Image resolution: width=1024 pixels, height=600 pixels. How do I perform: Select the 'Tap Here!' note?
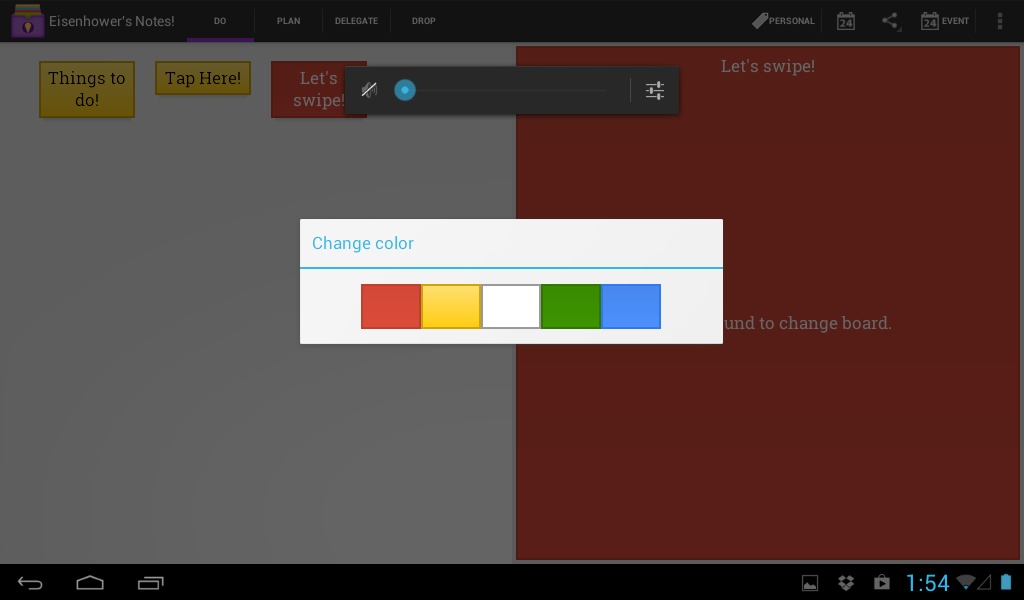pos(203,78)
